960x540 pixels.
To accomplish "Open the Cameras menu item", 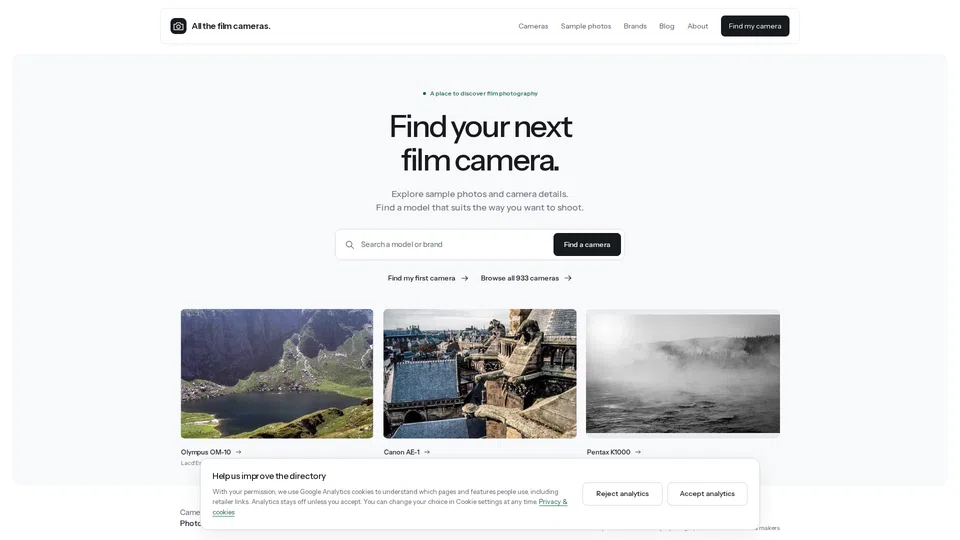I will [x=533, y=26].
